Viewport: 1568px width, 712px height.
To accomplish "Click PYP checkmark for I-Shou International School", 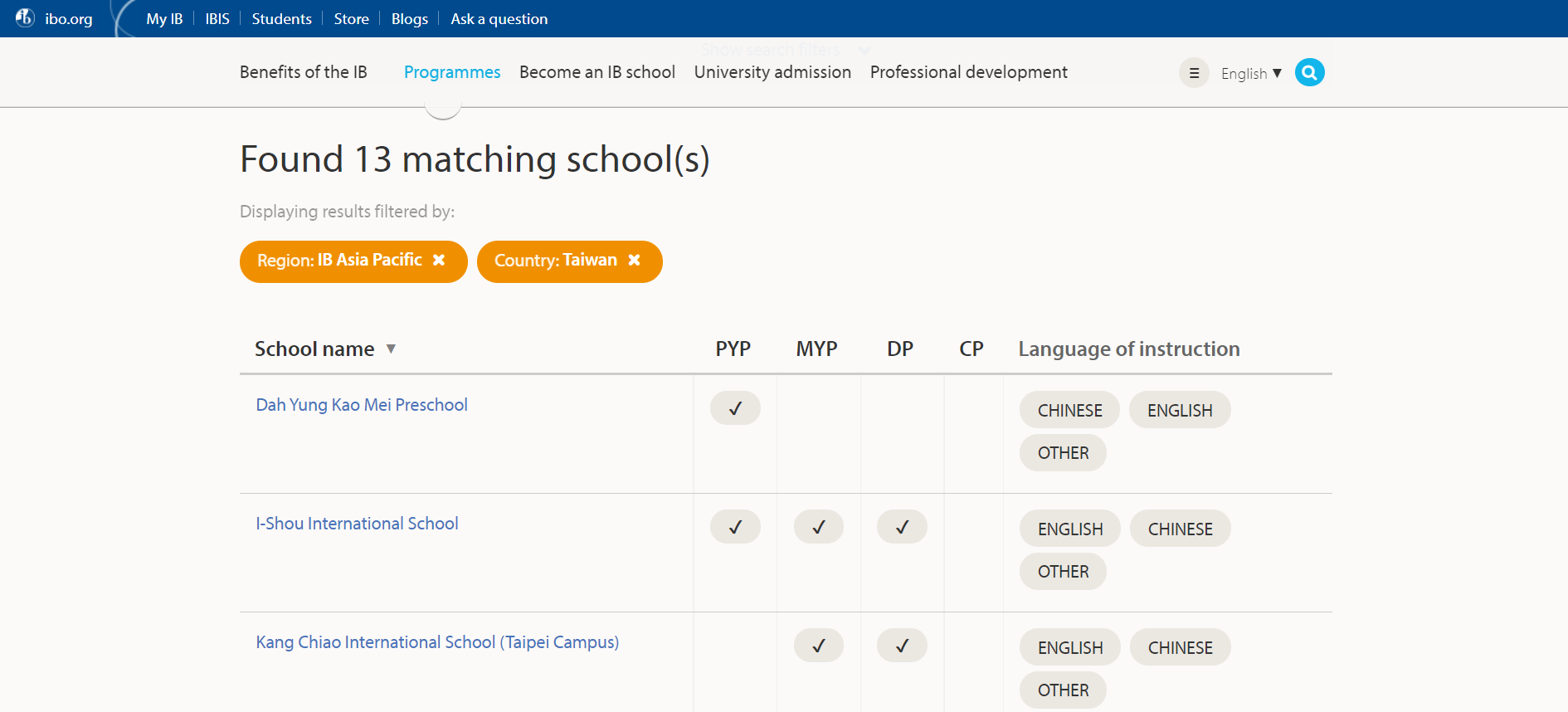I will click(735, 527).
